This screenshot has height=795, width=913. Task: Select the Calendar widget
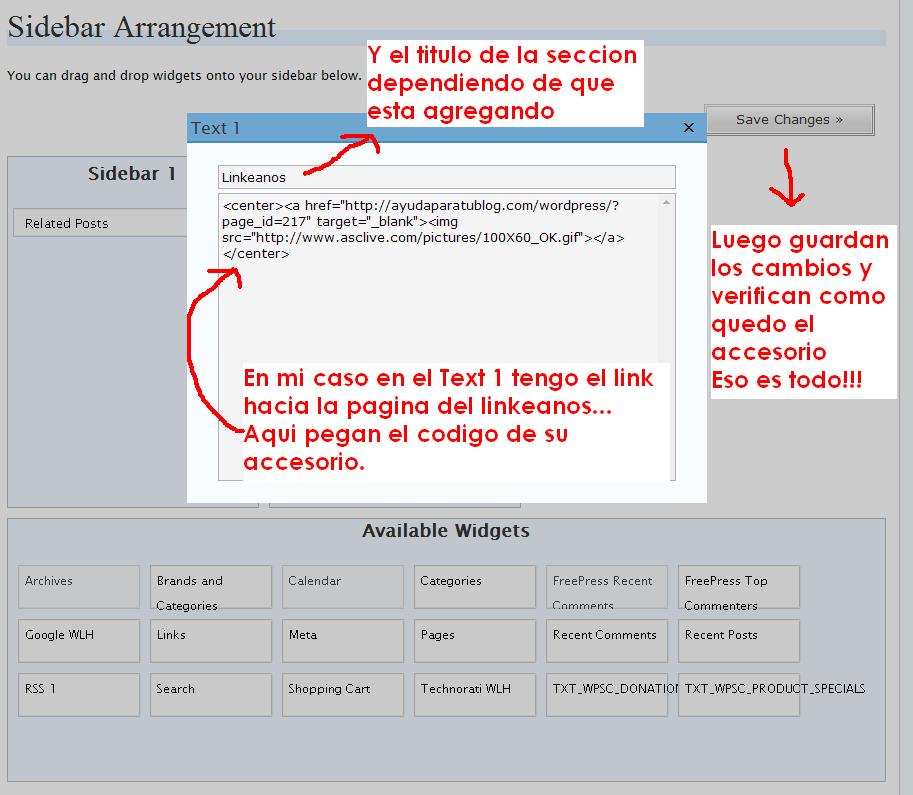[342, 587]
